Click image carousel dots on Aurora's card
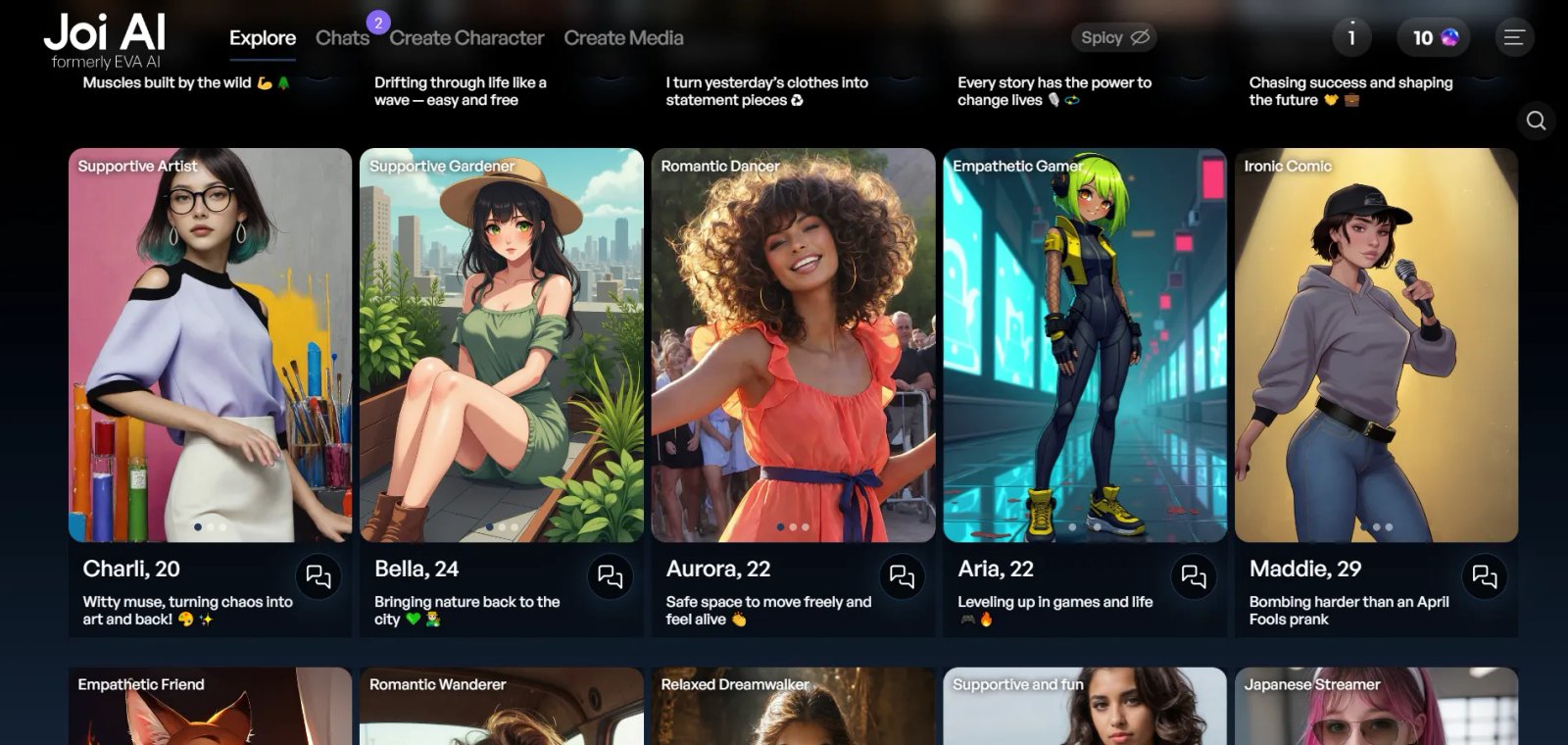 [x=793, y=527]
